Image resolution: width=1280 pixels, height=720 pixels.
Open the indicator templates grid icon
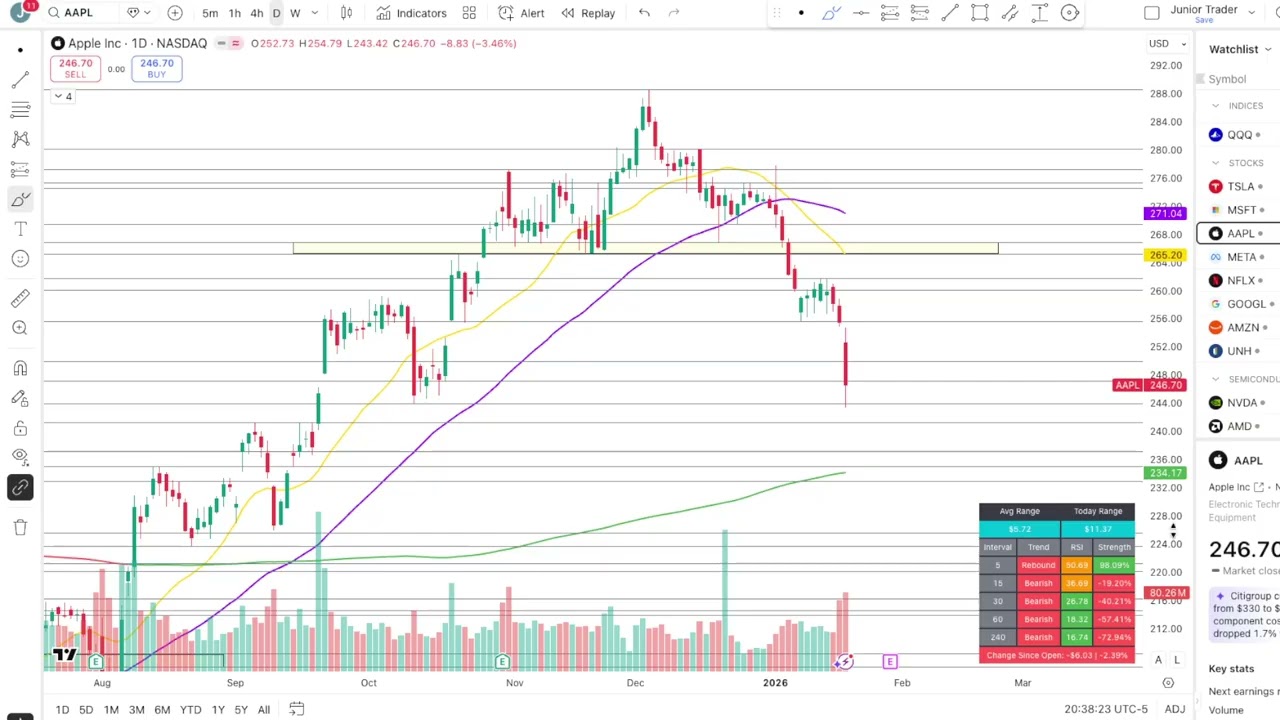pyautogui.click(x=469, y=13)
